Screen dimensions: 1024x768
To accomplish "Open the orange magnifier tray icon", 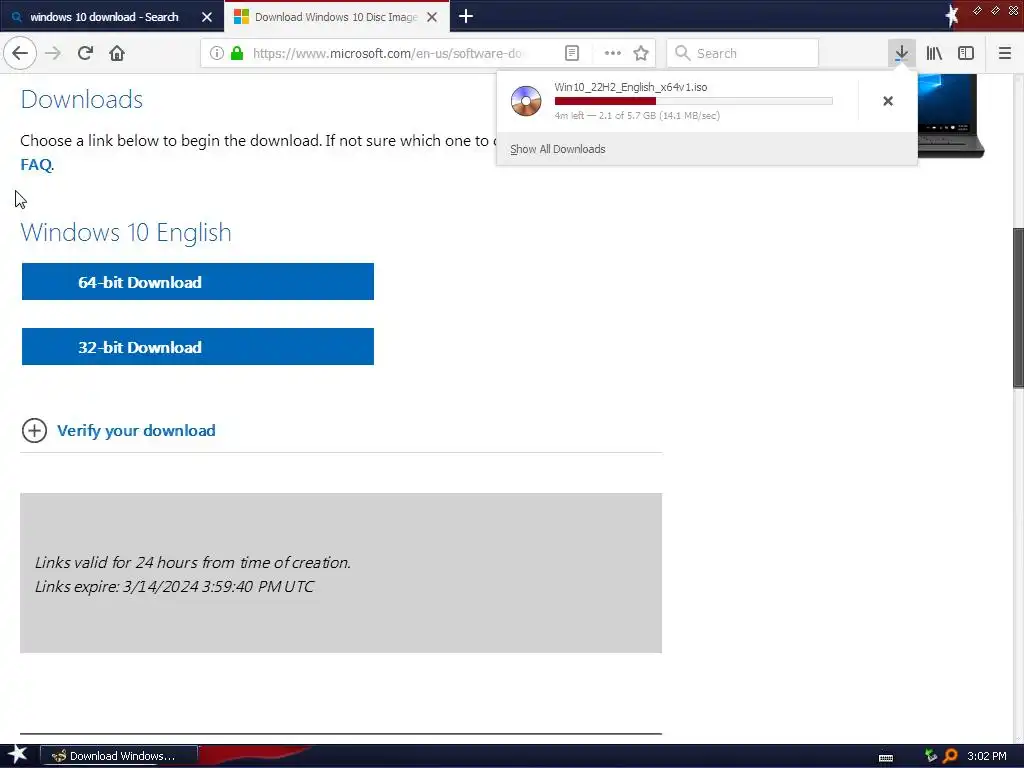I will (x=950, y=756).
